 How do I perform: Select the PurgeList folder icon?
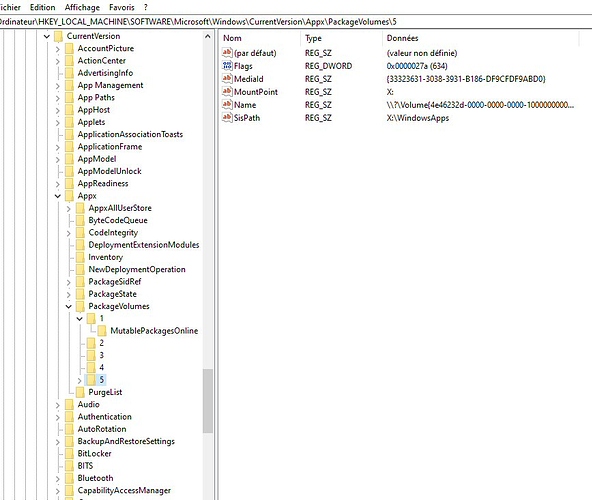tap(80, 392)
